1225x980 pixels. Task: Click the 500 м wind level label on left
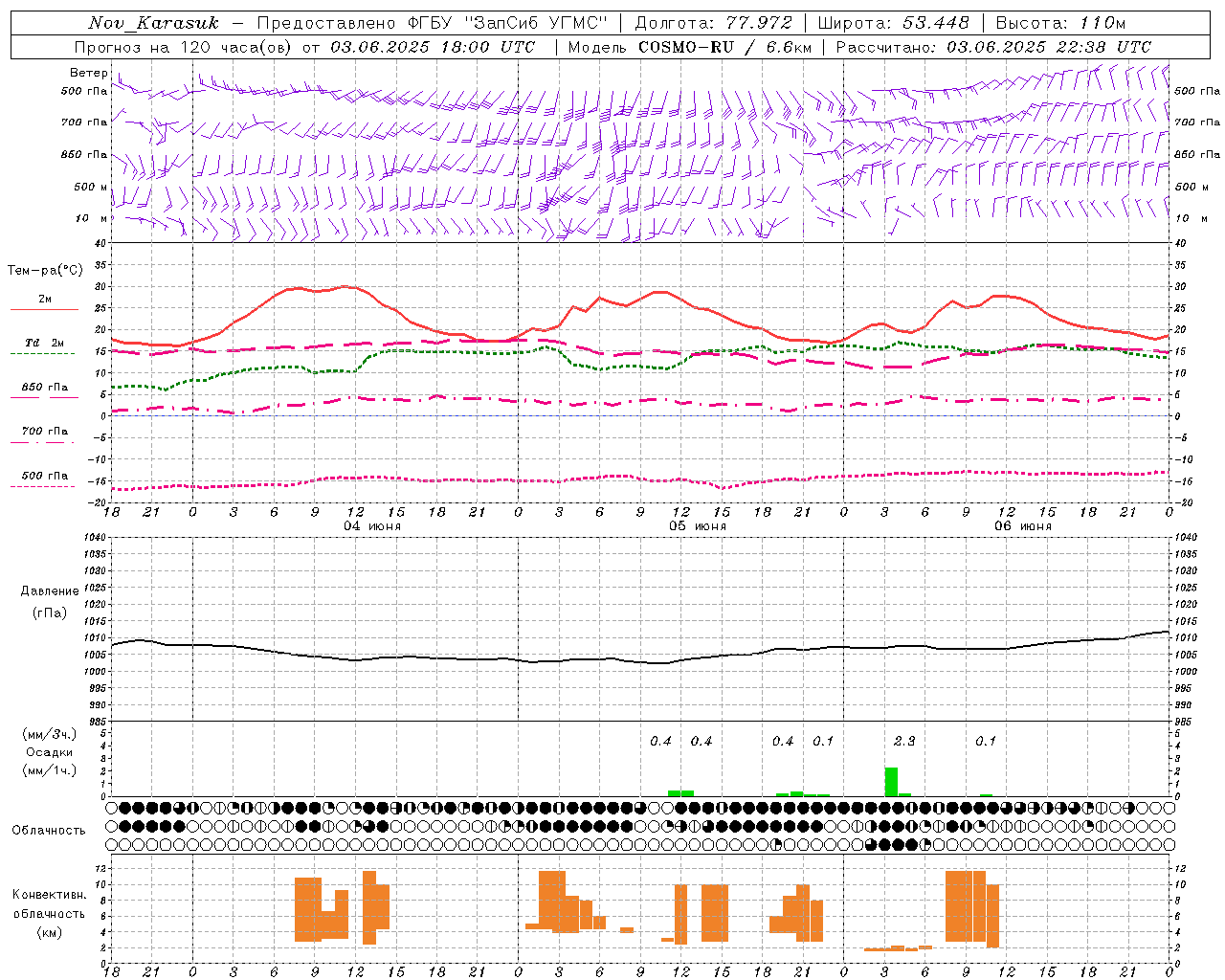[91, 187]
